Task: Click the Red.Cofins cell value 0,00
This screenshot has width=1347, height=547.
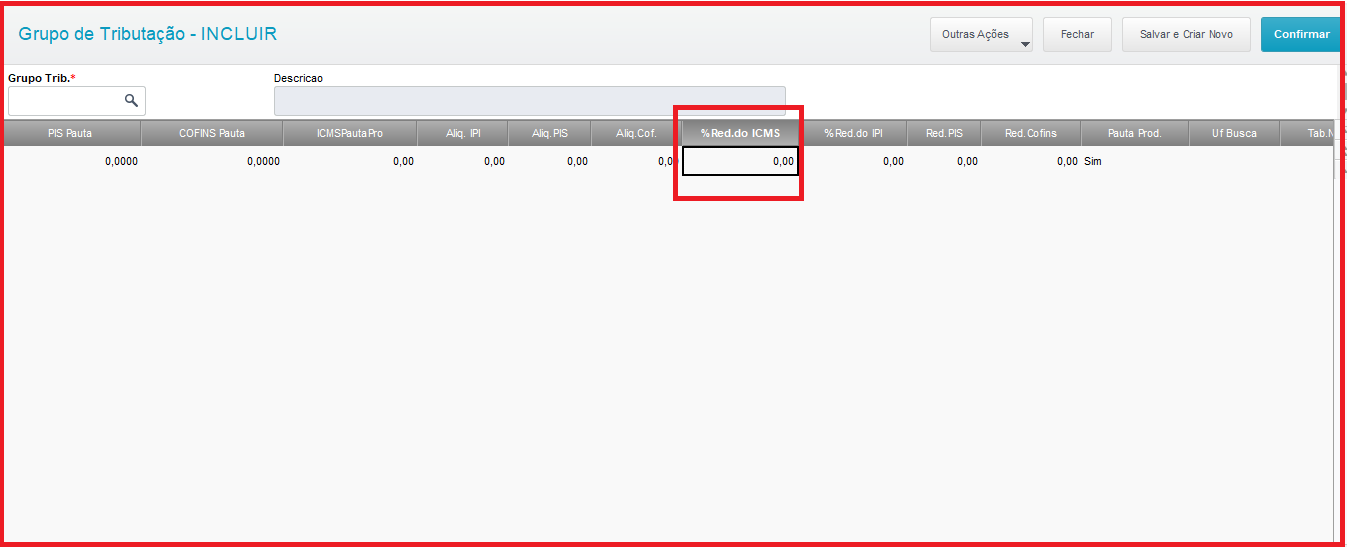Action: pos(1067,161)
